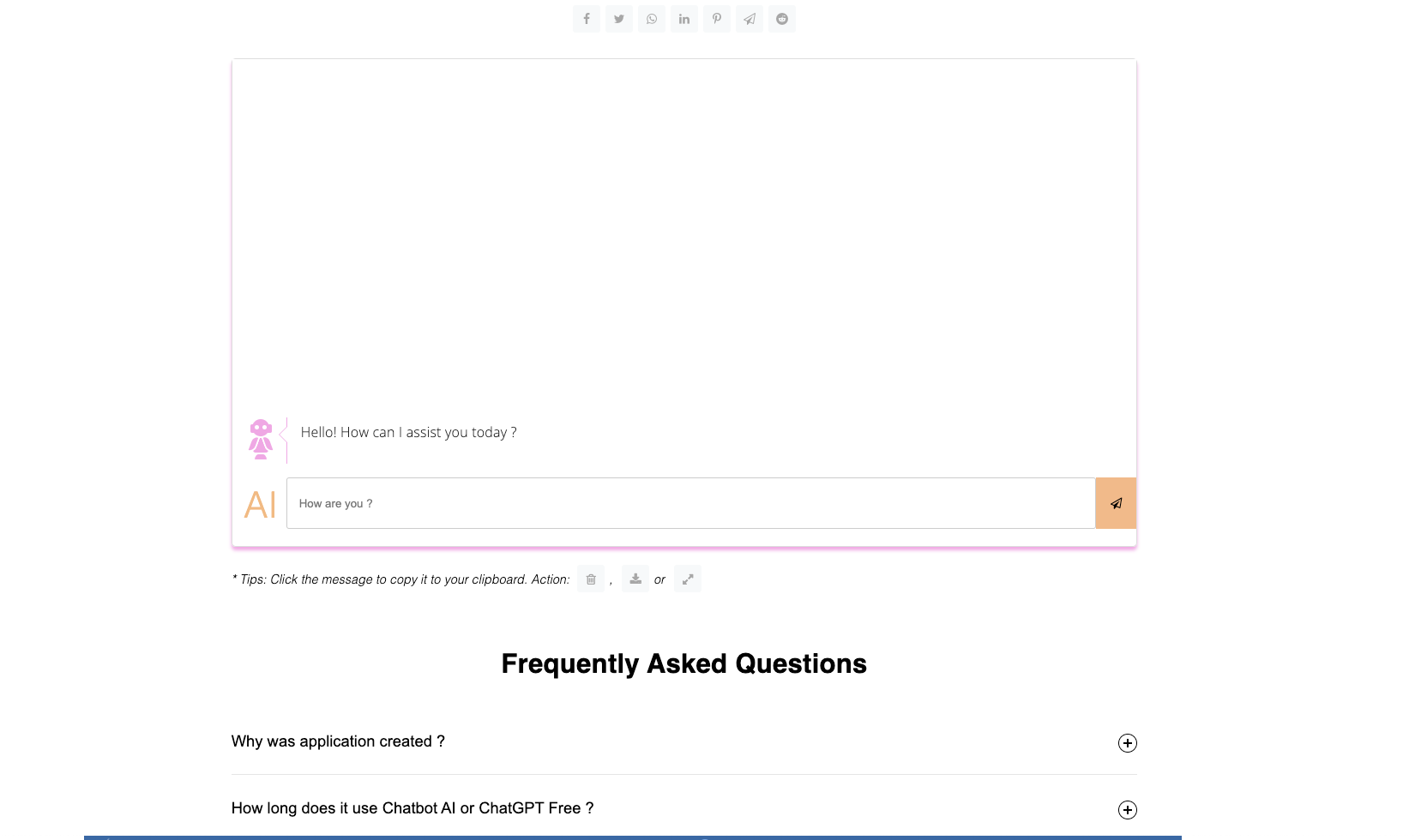Click the orange AI label
Viewport: 1421px width, 840px height.
pyautogui.click(x=260, y=505)
